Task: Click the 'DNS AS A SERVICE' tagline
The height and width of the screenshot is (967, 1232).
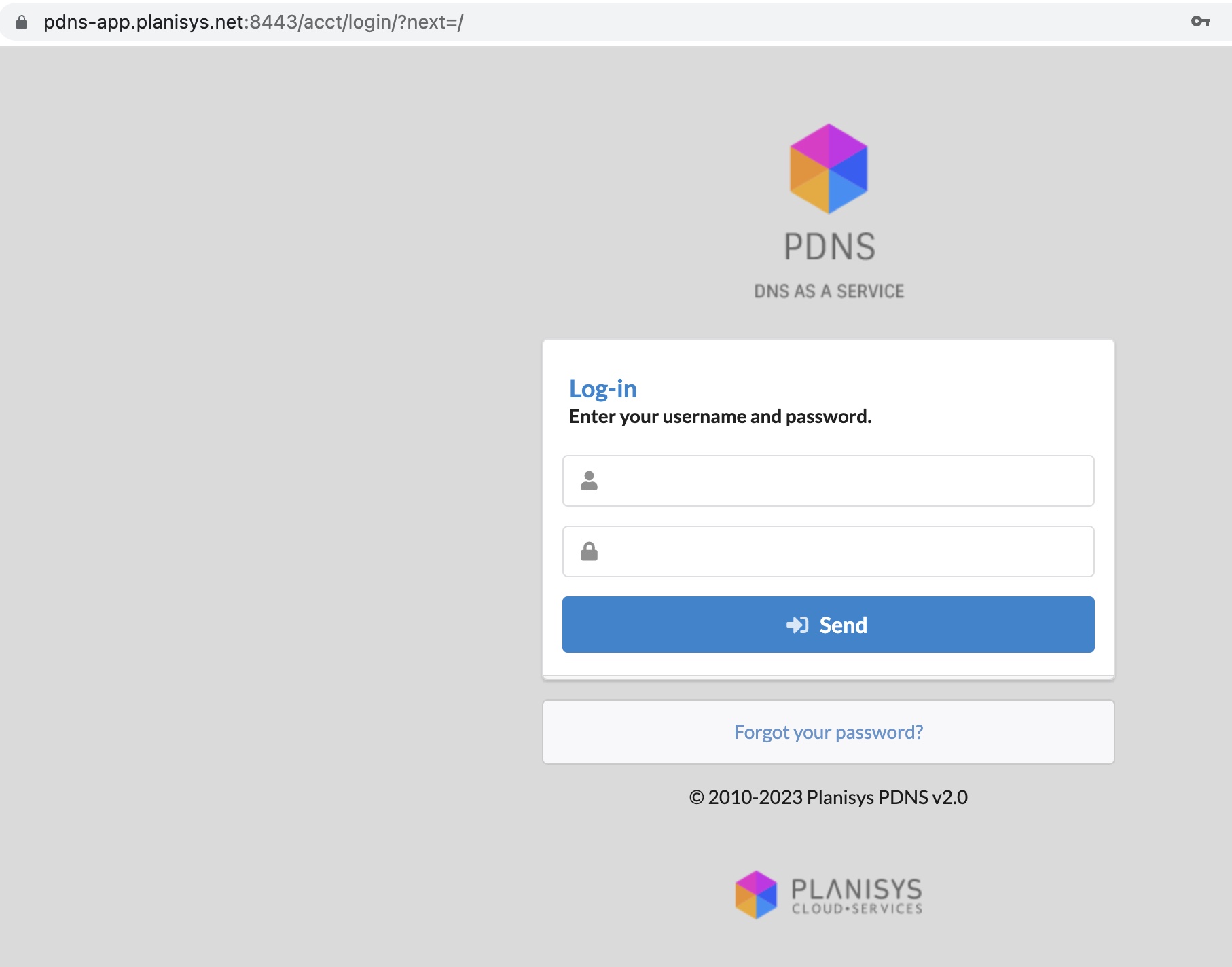Action: (x=829, y=291)
